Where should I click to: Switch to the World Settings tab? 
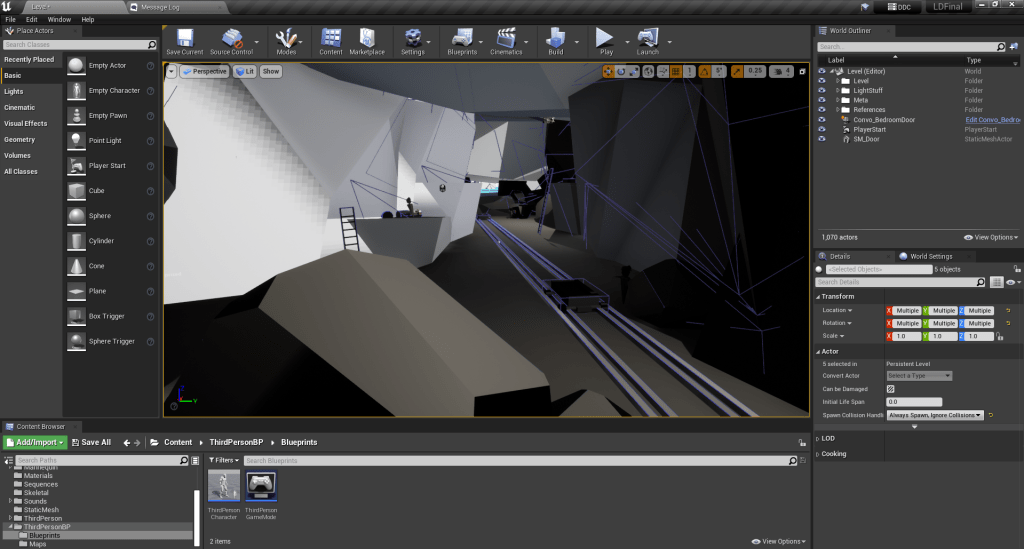[930, 256]
